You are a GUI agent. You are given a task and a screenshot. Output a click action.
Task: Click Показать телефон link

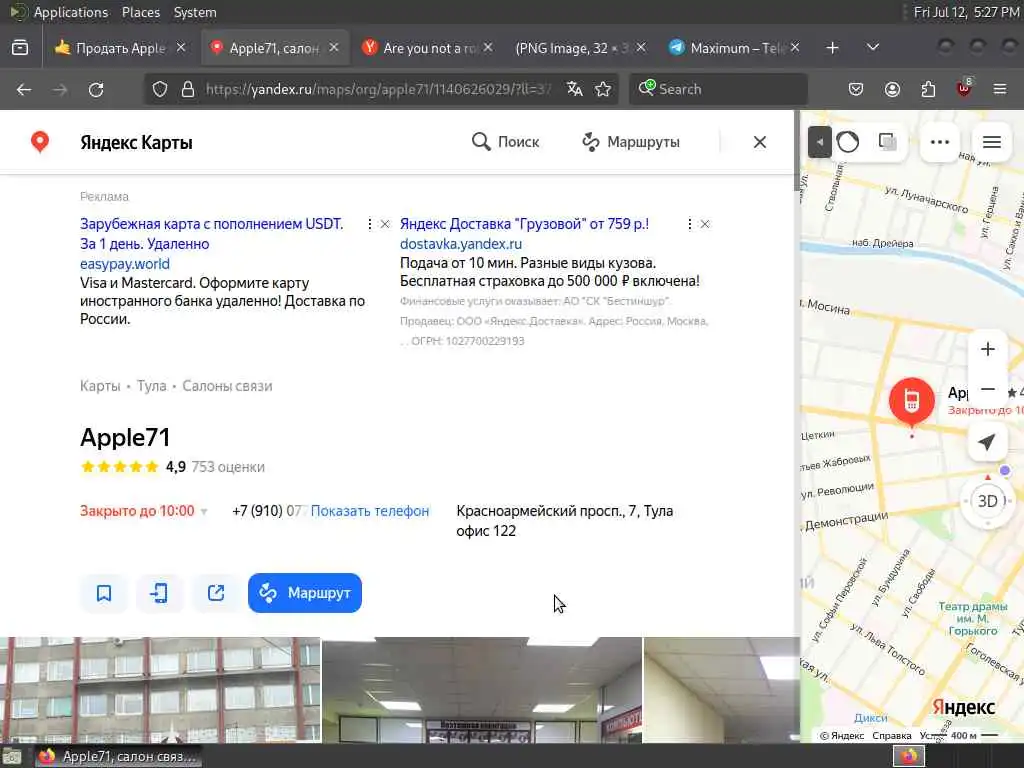point(370,511)
